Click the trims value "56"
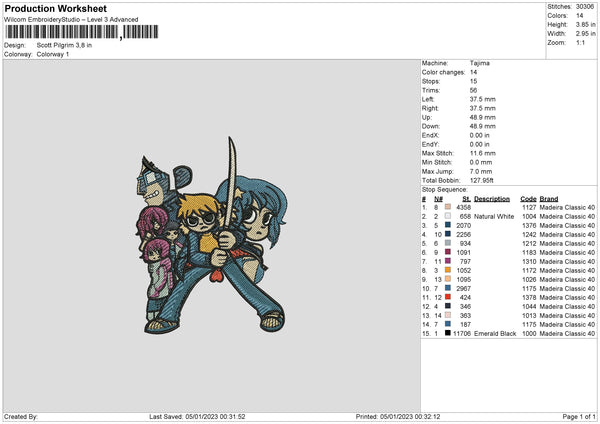 (473, 90)
